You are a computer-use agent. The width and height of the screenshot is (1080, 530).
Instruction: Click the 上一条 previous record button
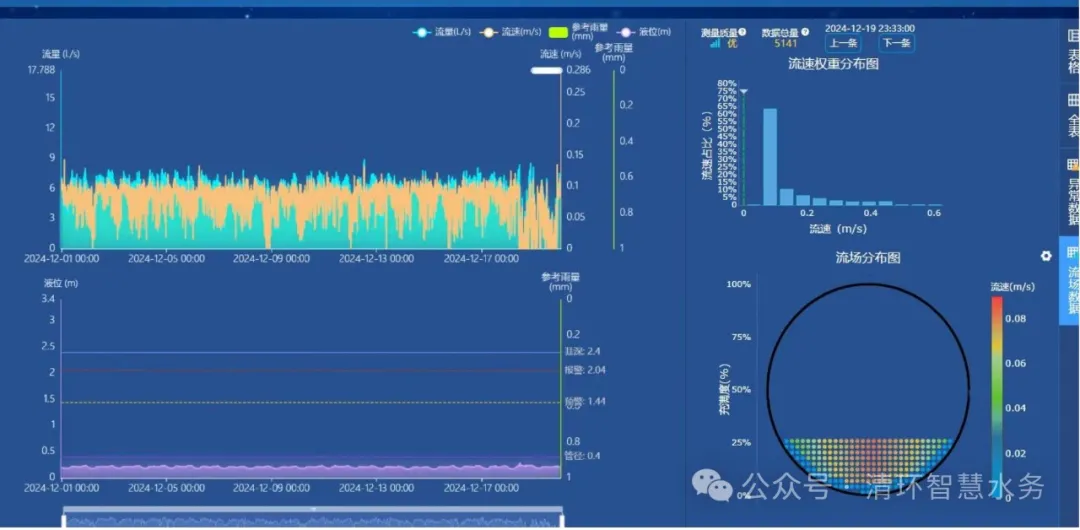pyautogui.click(x=842, y=43)
